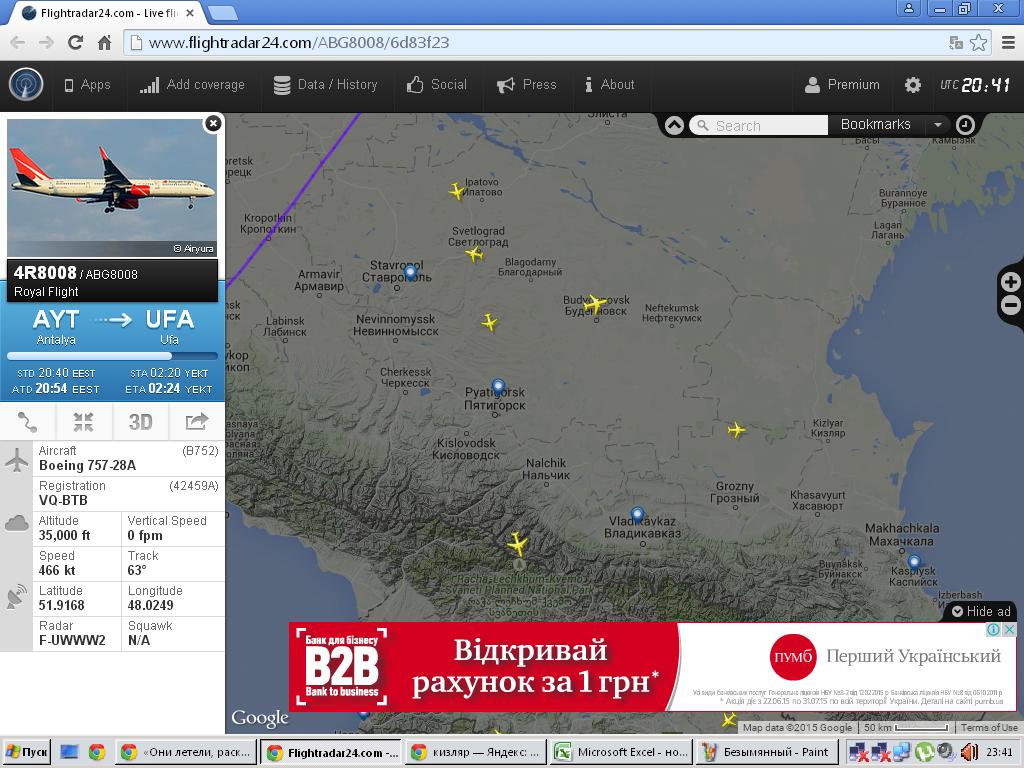Click the playback clock icon

click(965, 125)
